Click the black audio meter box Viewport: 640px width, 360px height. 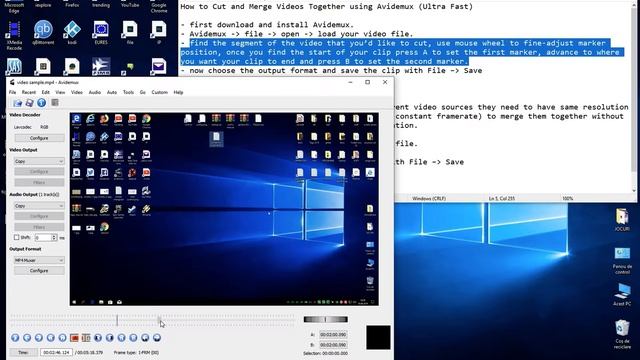pos(378,338)
